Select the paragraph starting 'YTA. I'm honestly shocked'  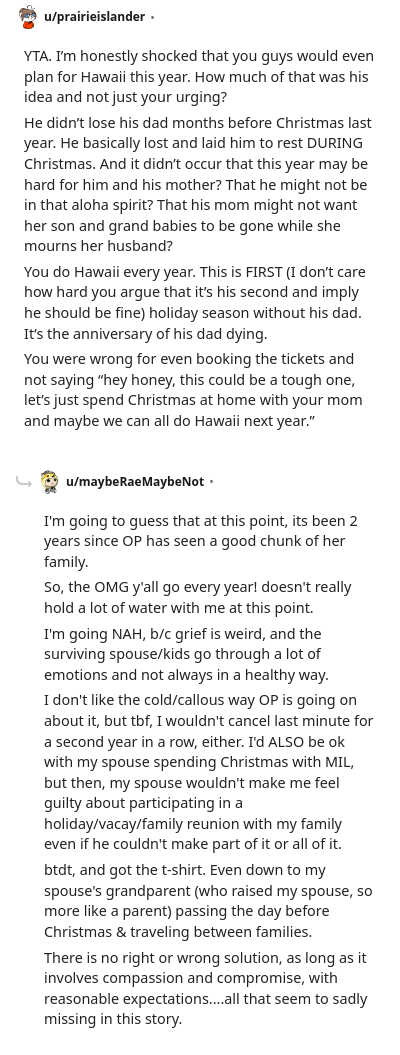tap(199, 77)
